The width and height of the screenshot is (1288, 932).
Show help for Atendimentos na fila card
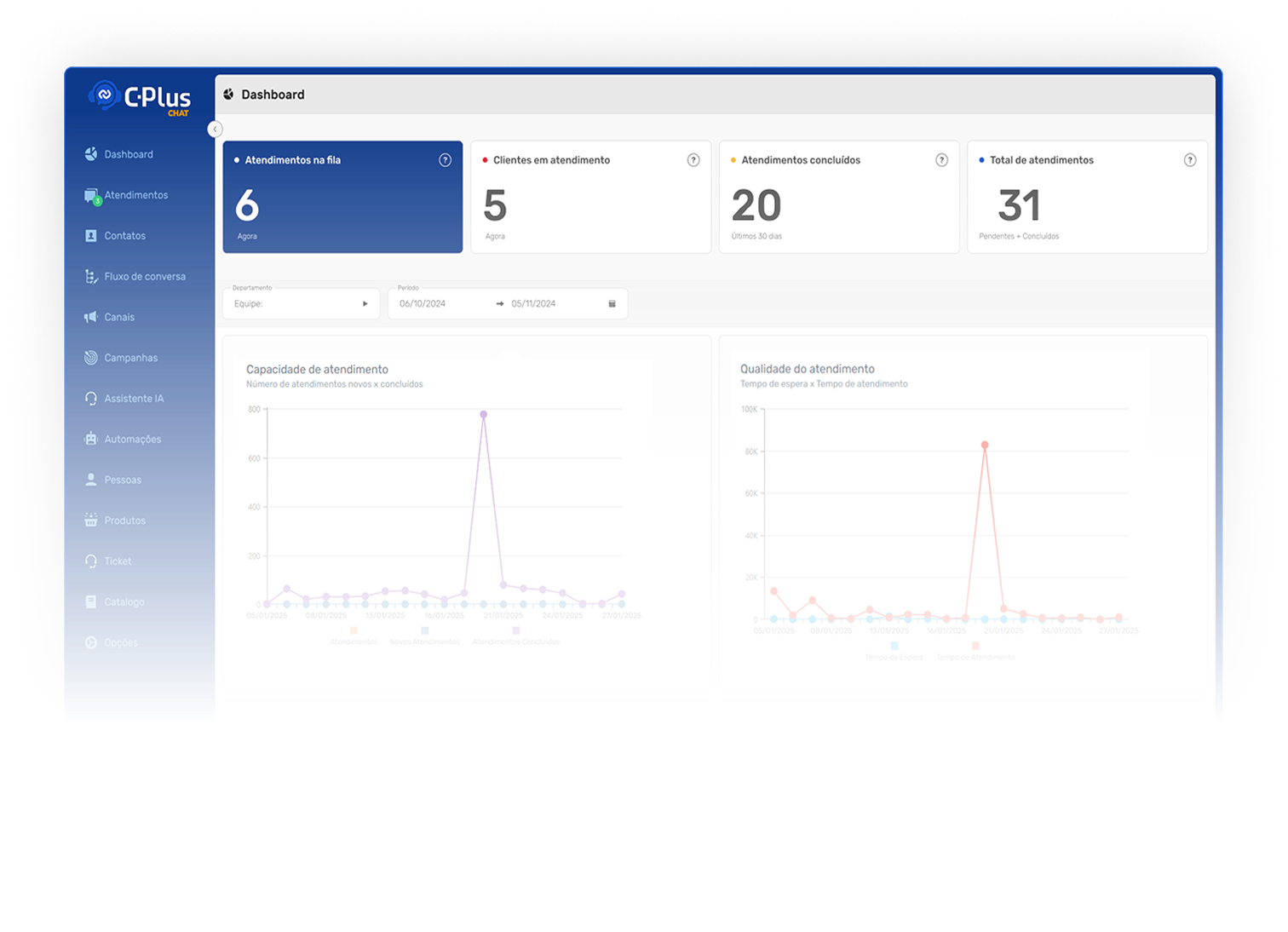click(445, 160)
